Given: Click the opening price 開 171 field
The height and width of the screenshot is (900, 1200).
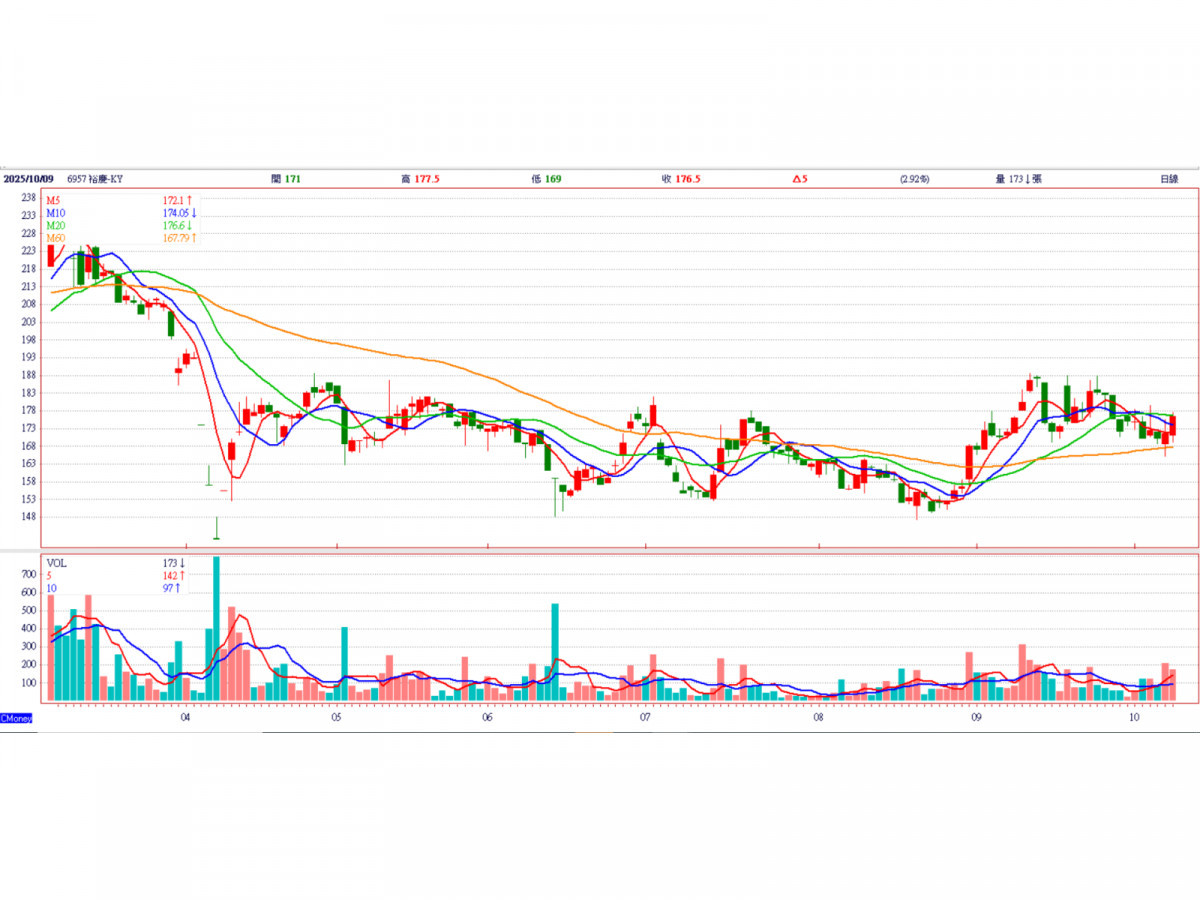Looking at the screenshot, I should [285, 179].
